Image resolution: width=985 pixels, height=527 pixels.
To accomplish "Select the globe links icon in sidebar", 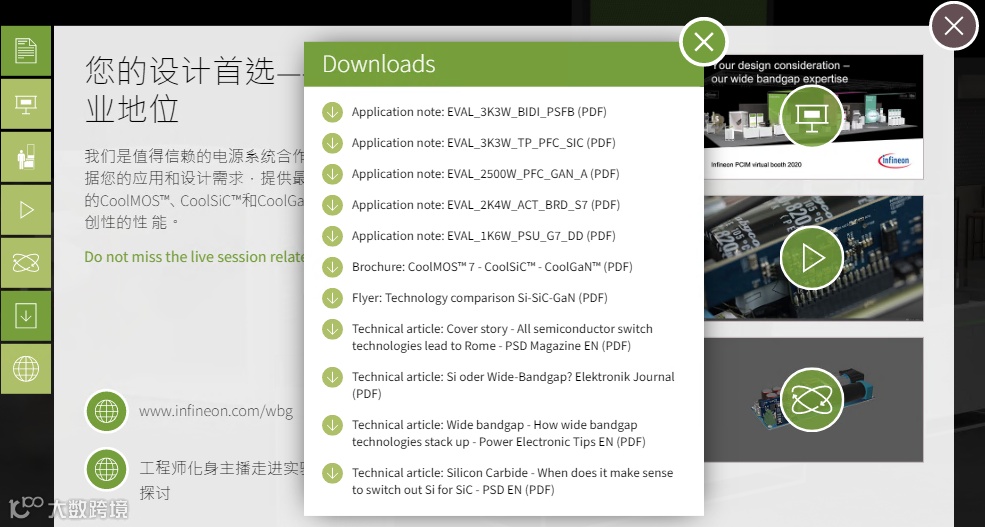I will click(x=26, y=369).
